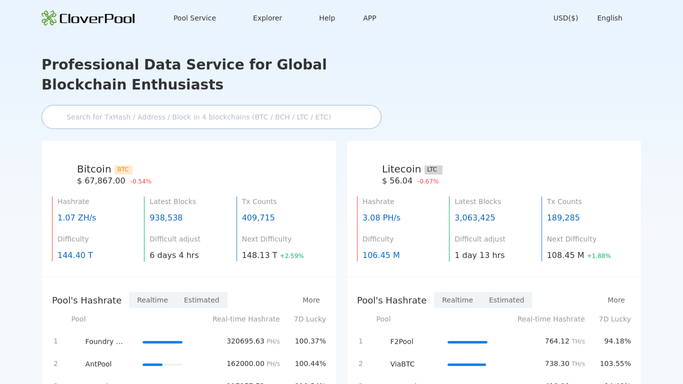This screenshot has height=384, width=683.
Task: Switch Litecoin pool hashrate to Estimated
Action: 506,300
